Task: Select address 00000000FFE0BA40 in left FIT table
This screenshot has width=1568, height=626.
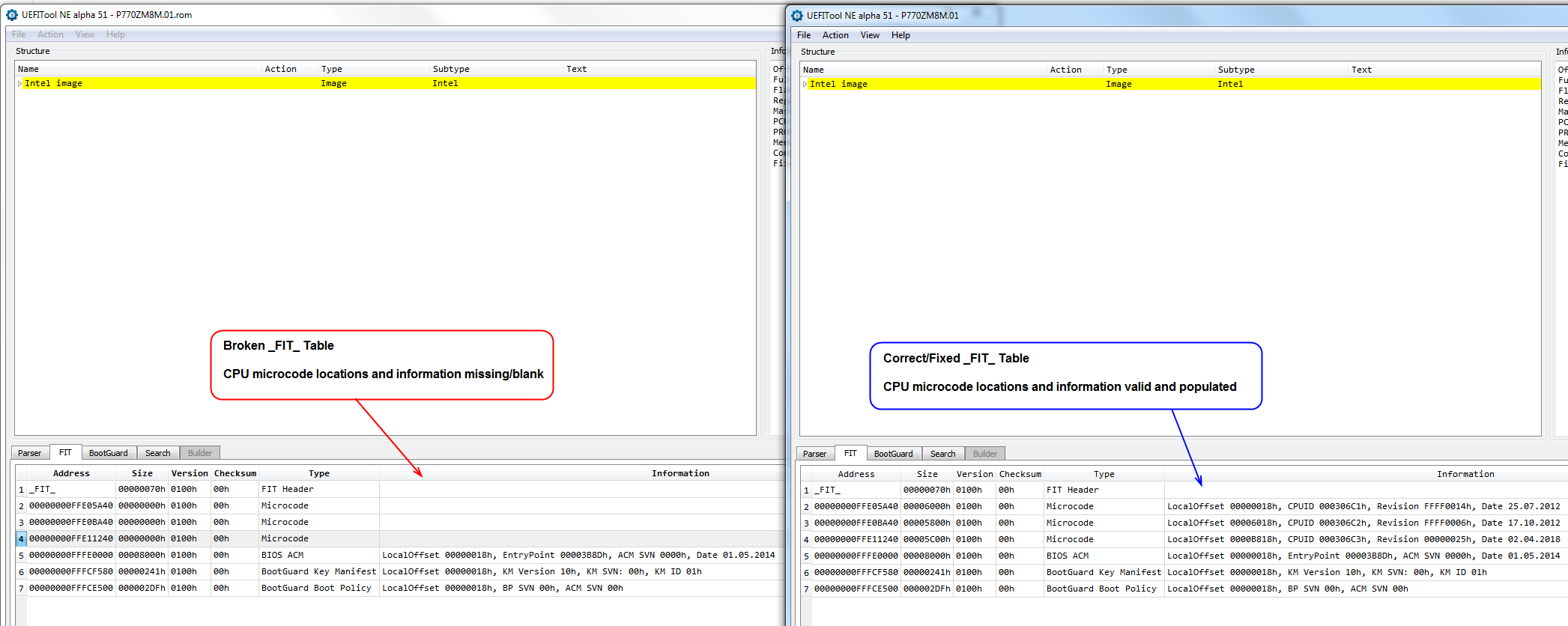Action: pos(71,522)
